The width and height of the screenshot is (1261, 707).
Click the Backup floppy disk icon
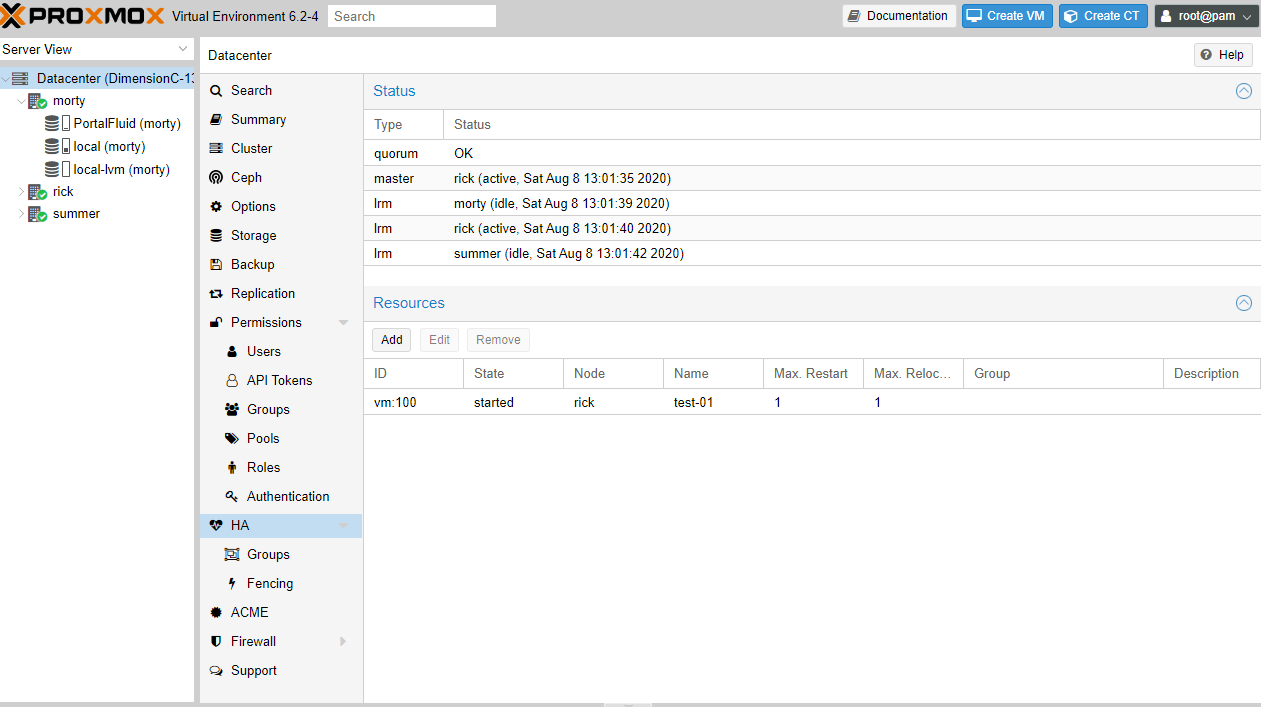click(x=216, y=264)
